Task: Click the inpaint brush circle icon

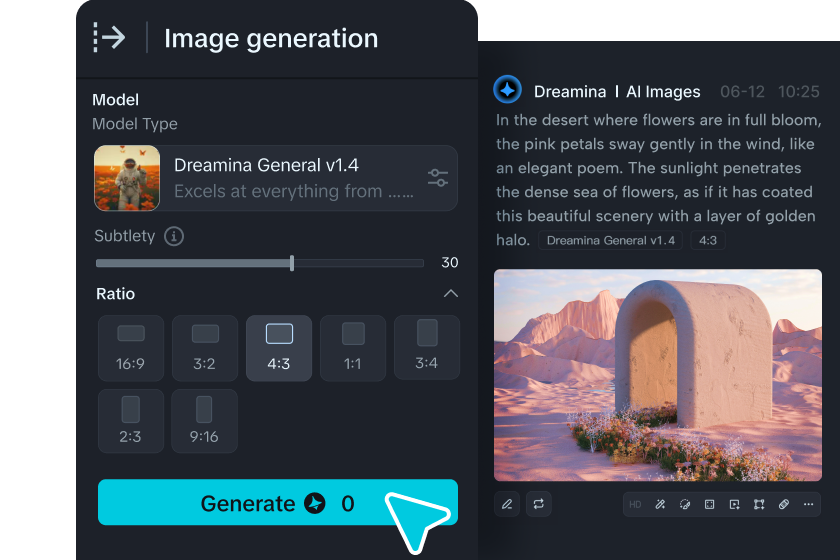Action: [685, 504]
